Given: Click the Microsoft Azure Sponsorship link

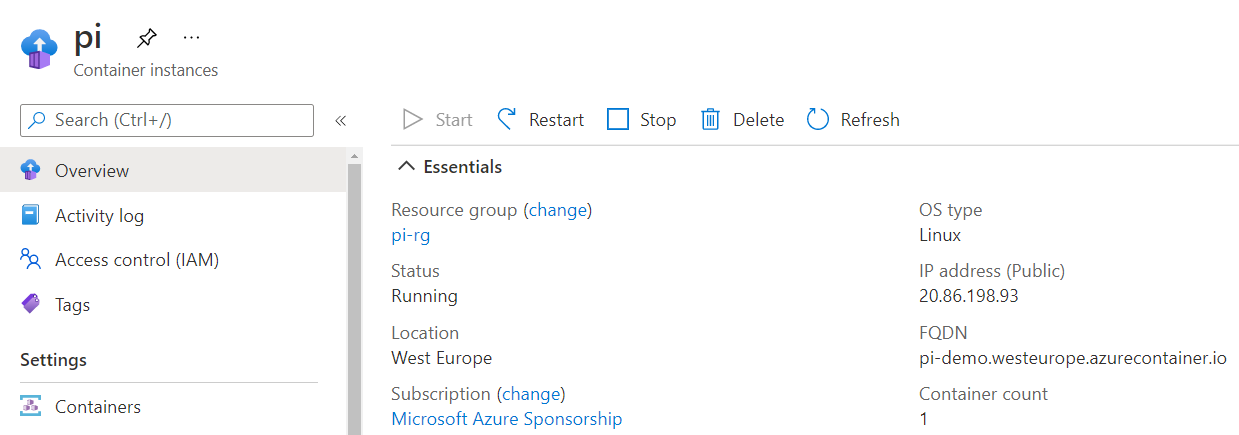Looking at the screenshot, I should tap(506, 419).
